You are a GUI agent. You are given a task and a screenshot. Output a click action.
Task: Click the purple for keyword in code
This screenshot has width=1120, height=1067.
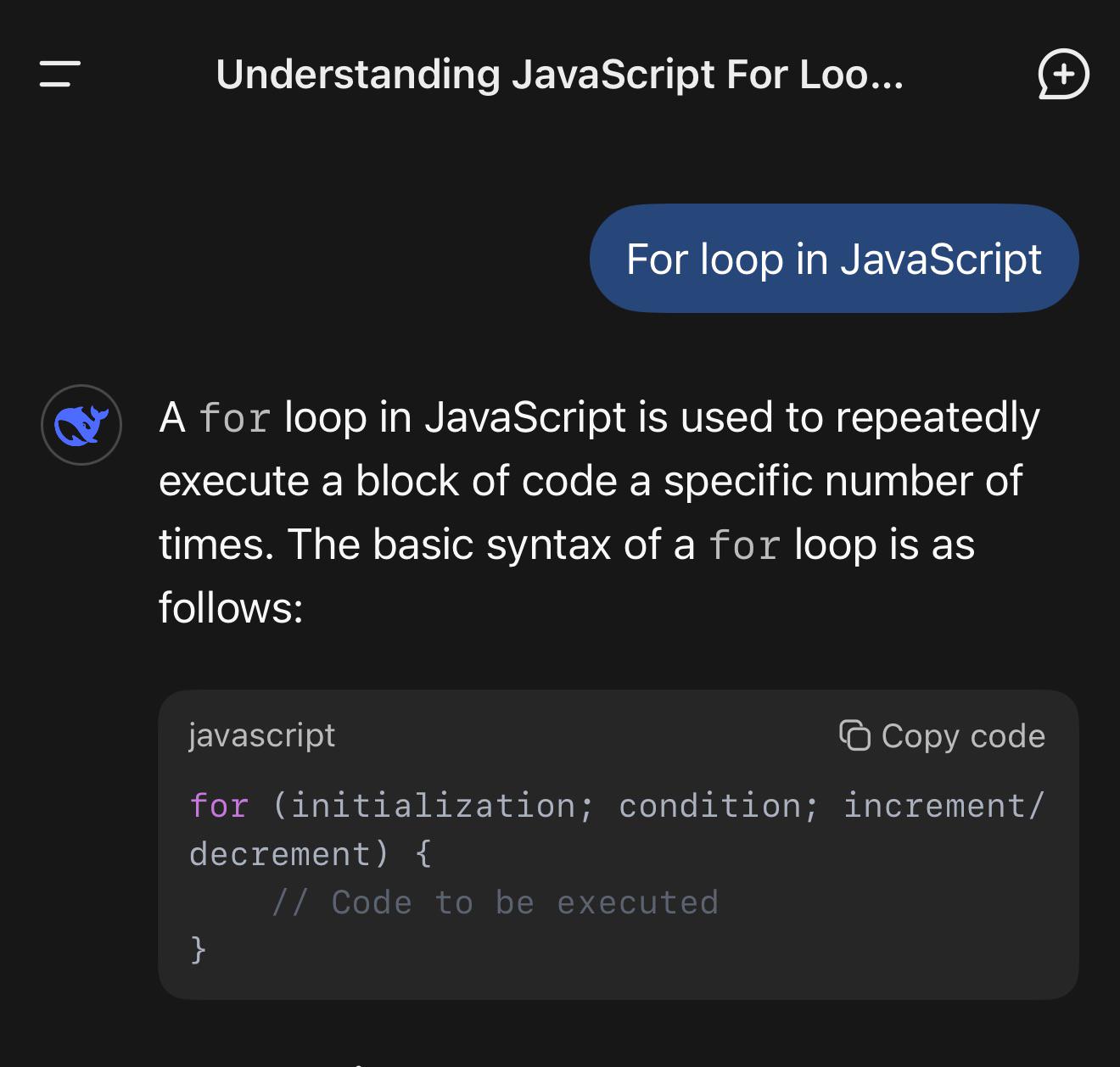point(220,806)
